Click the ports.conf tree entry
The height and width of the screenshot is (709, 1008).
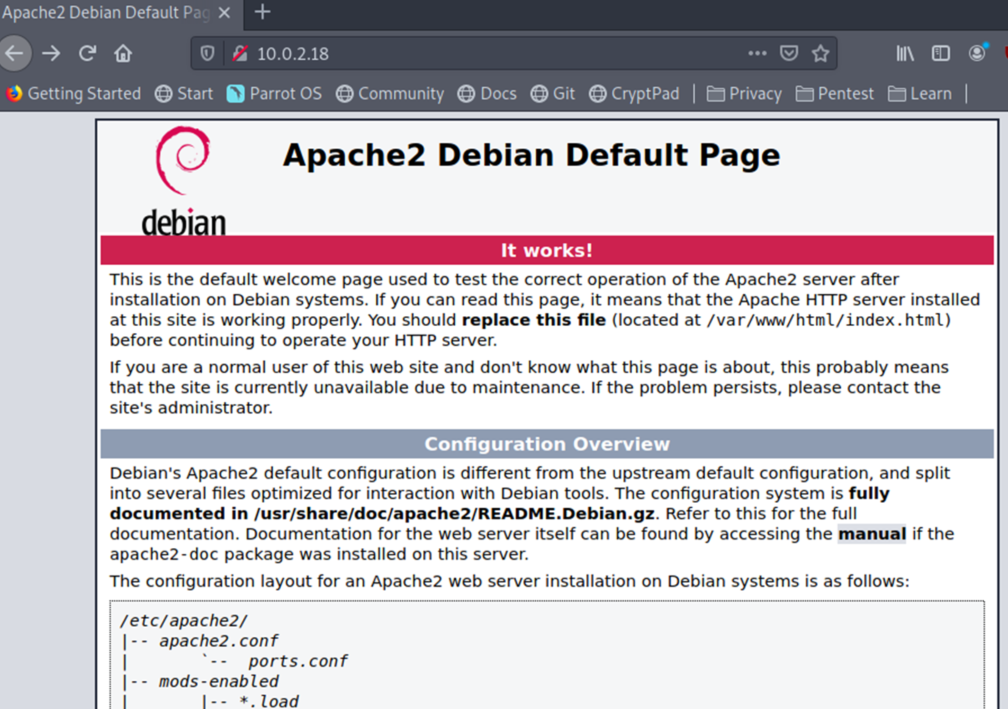tap(298, 661)
